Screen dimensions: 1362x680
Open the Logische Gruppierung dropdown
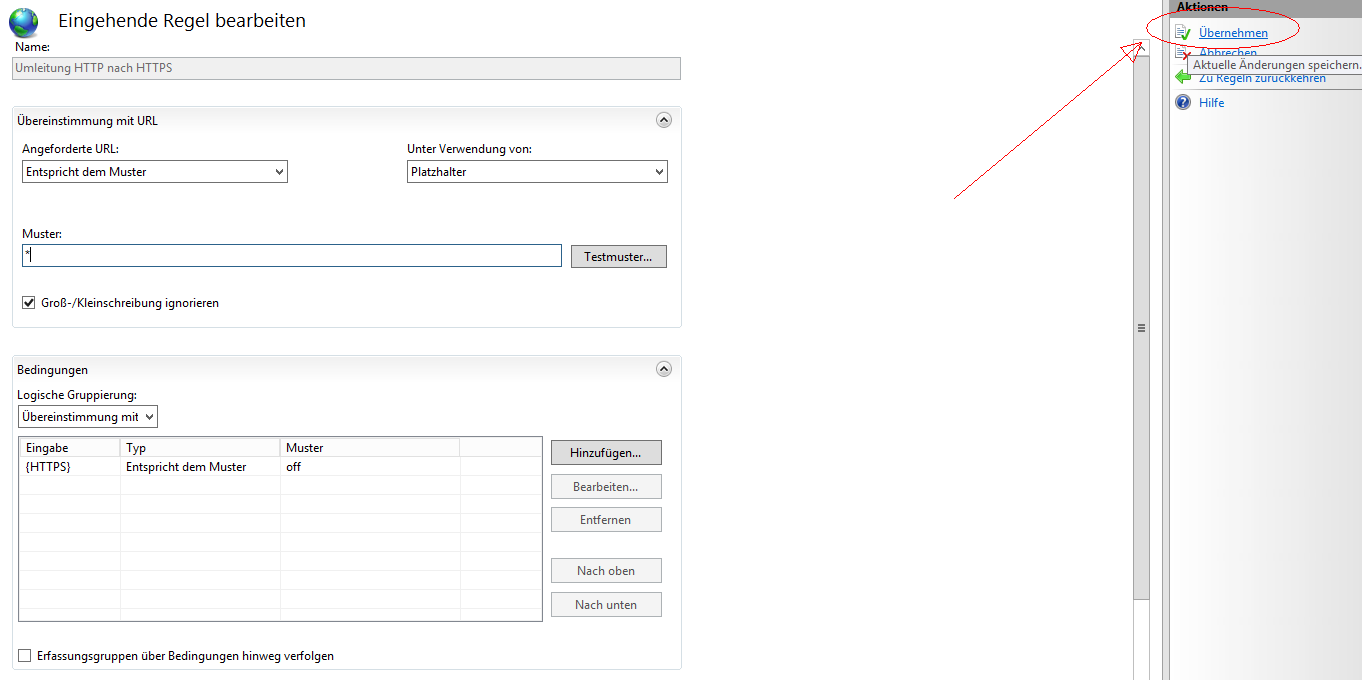coord(88,417)
